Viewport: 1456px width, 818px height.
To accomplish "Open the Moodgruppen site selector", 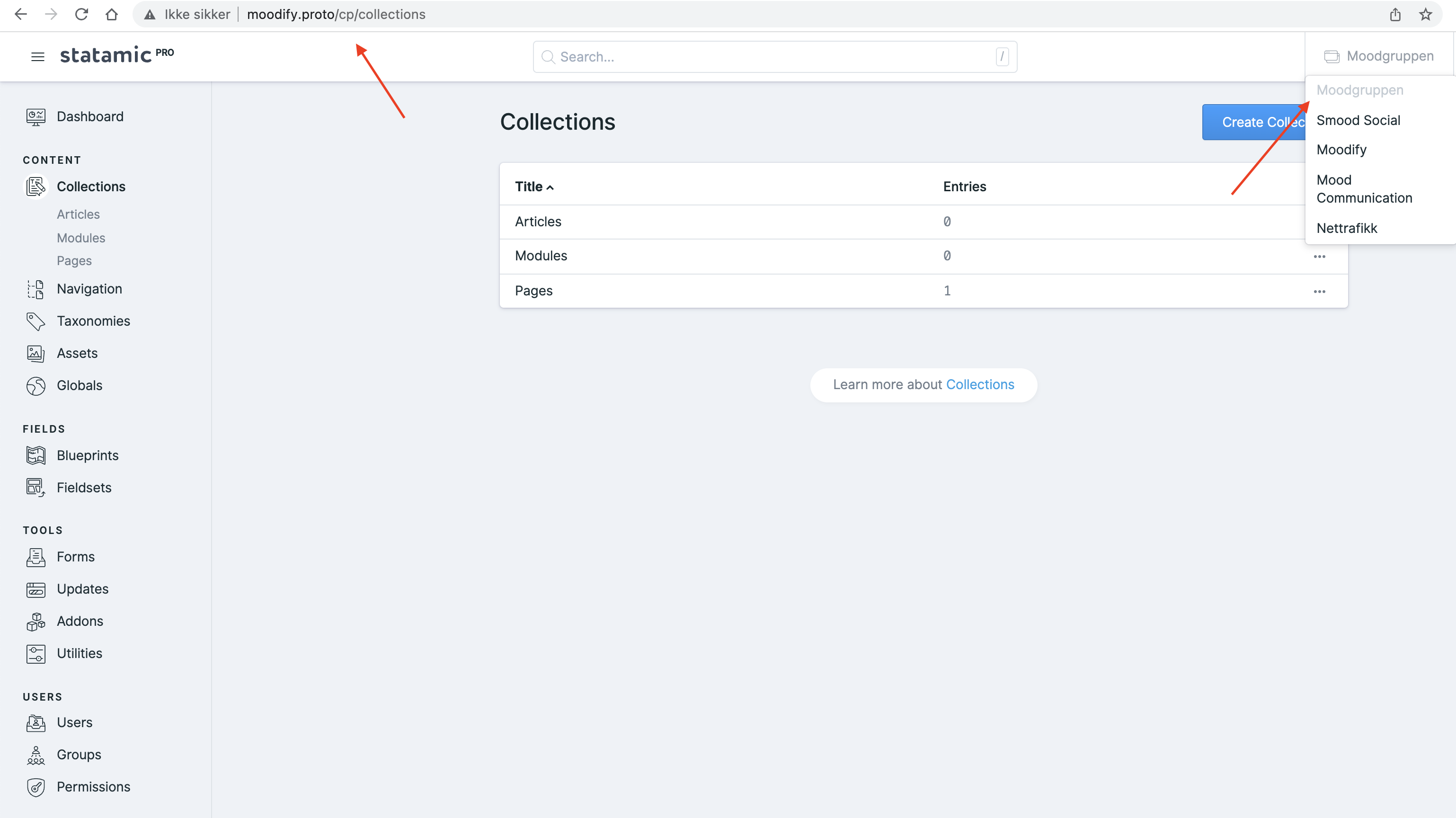I will coord(1379,56).
